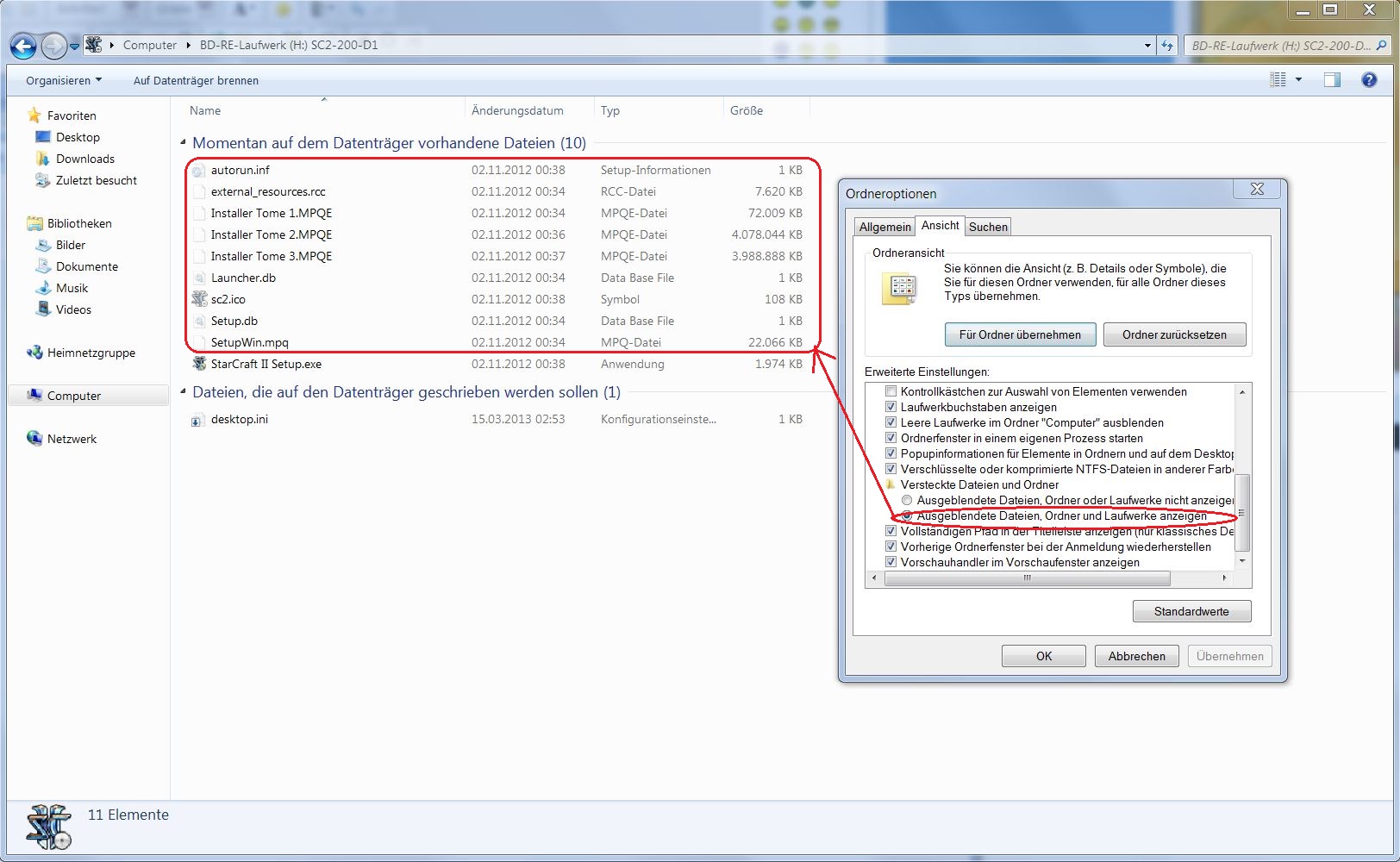Click Ordner zurücksetzen button
This screenshot has height=862, width=1400.
pos(1174,334)
